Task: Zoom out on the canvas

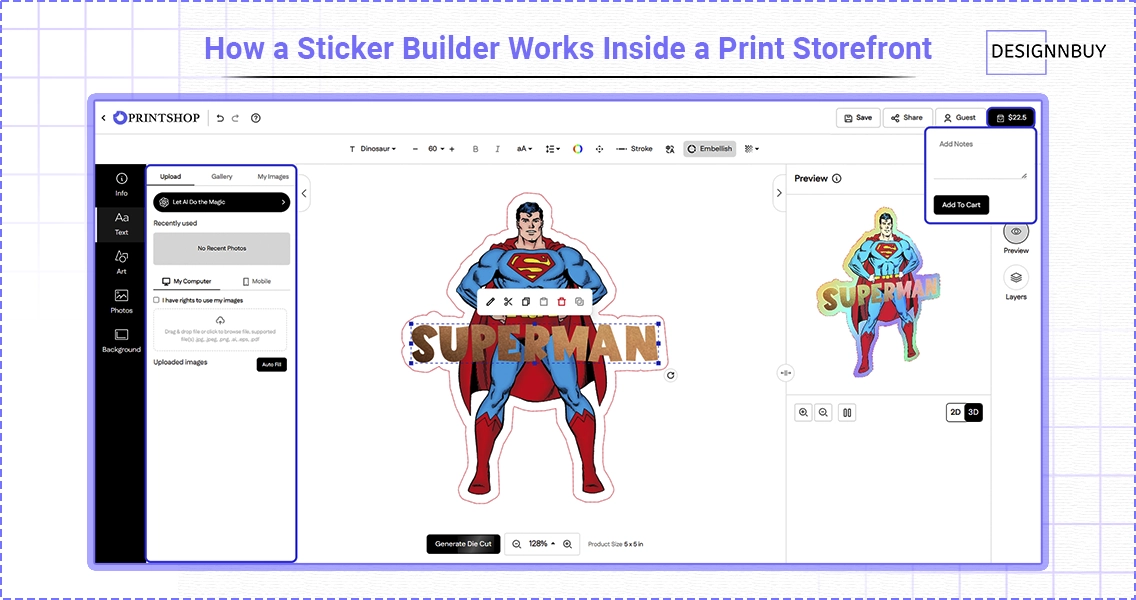Action: pyautogui.click(x=517, y=543)
